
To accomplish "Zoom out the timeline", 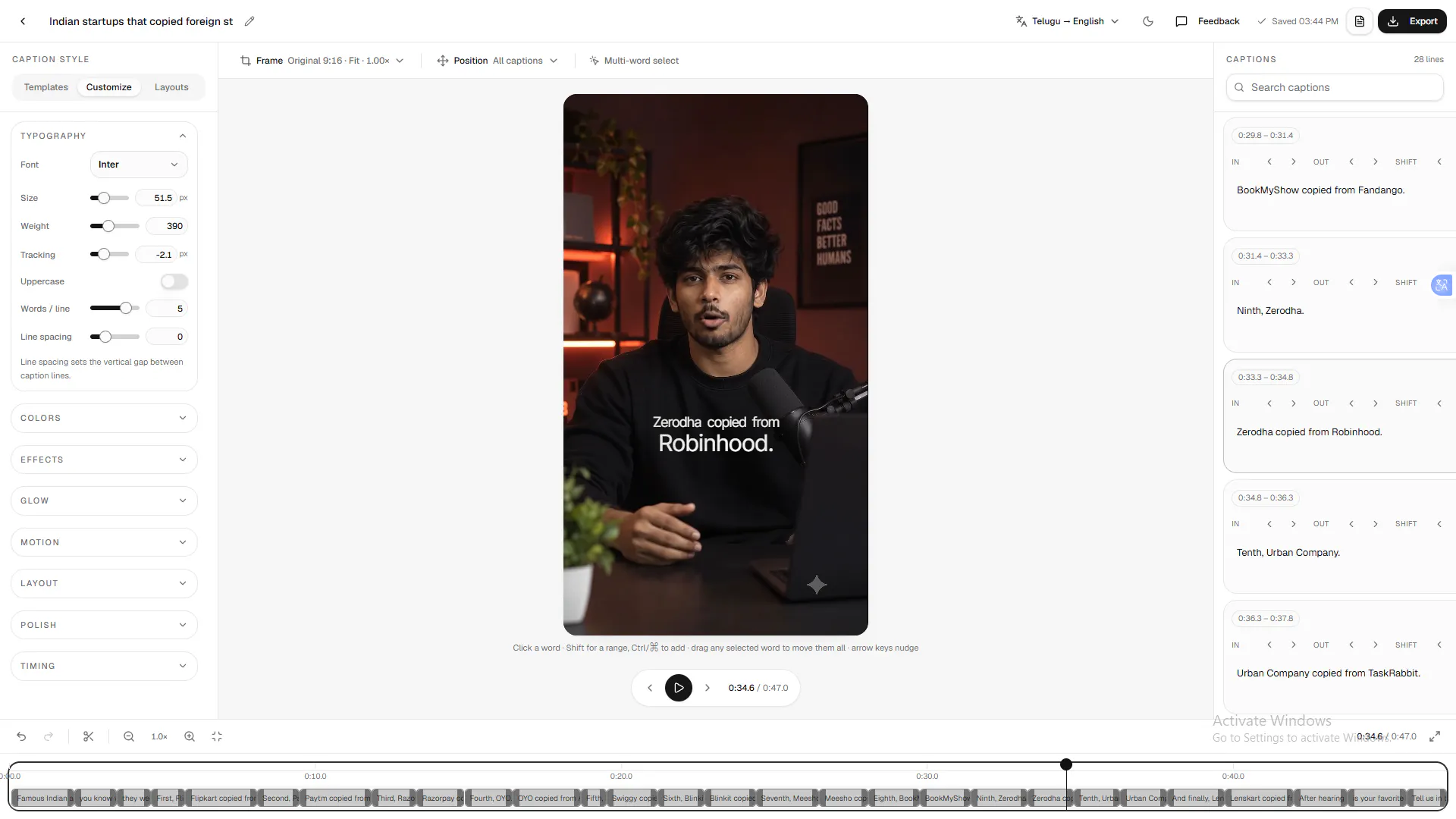I will pos(129,736).
